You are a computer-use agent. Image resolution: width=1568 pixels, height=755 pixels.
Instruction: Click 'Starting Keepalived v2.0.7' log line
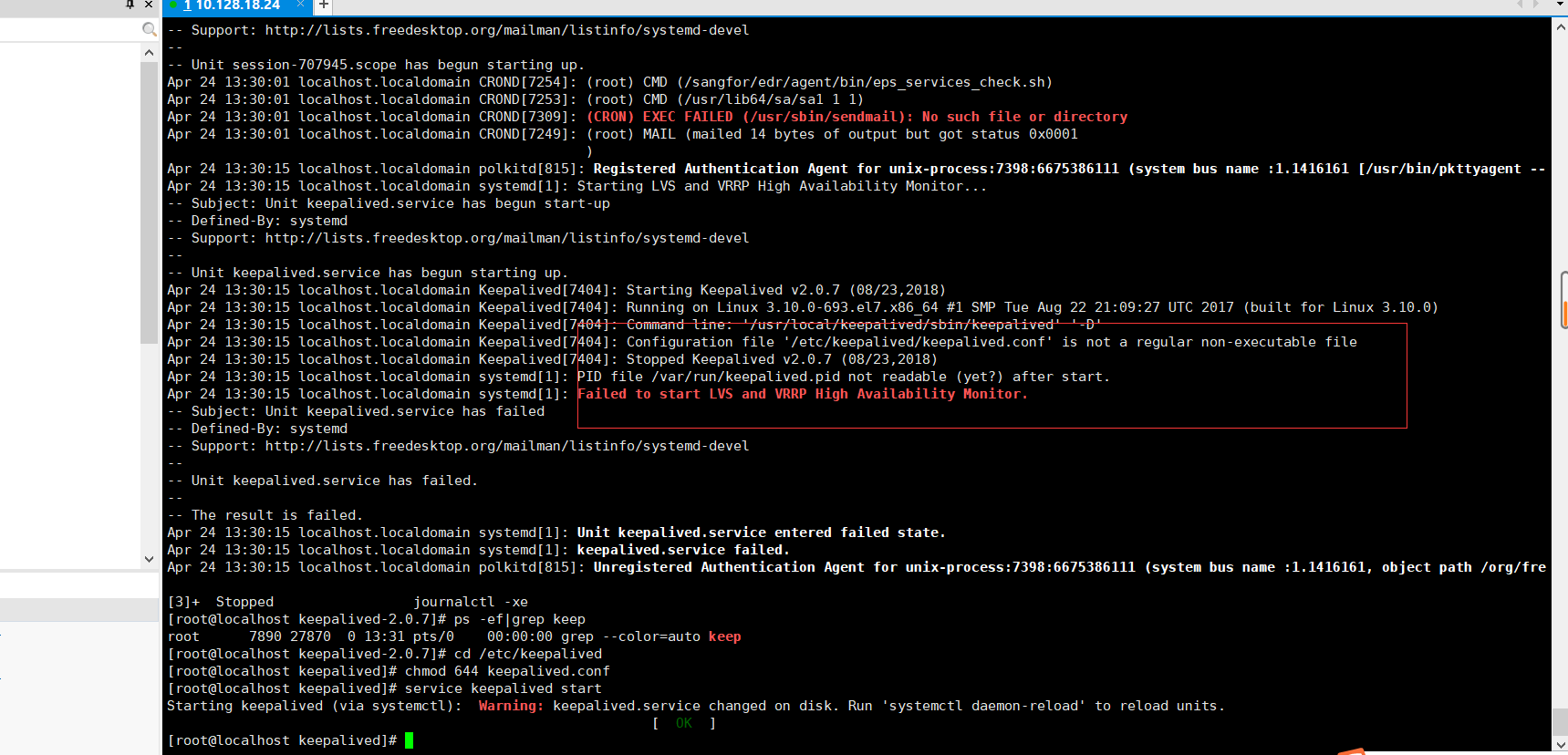click(786, 290)
